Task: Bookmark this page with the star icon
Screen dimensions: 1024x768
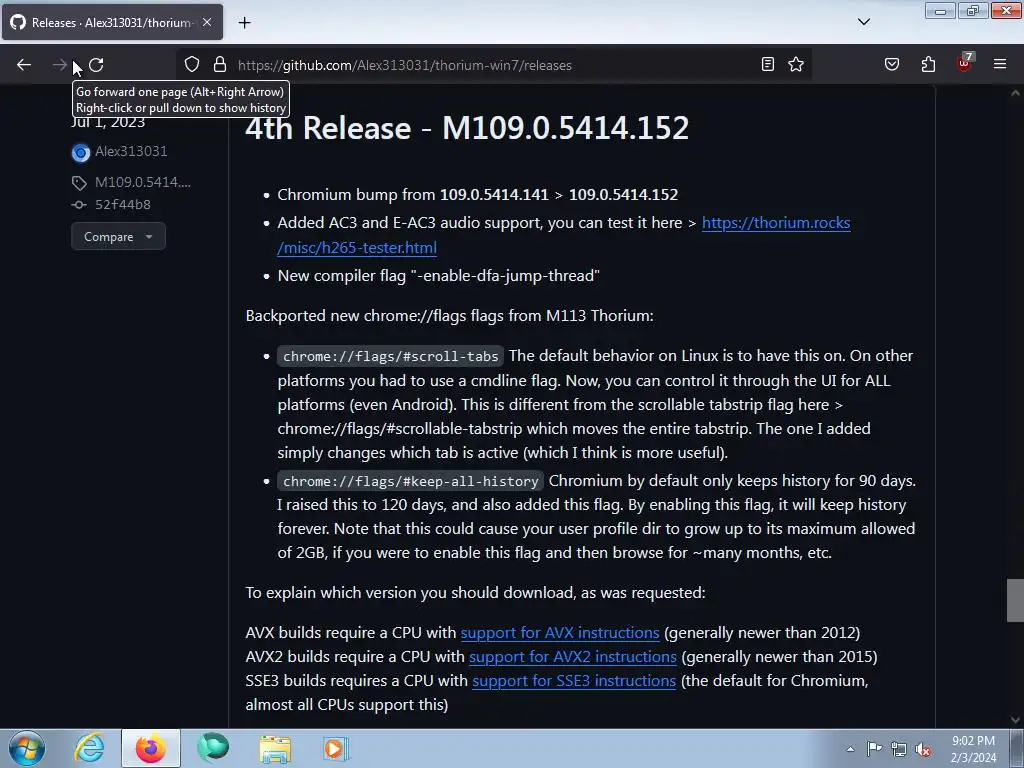Action: click(796, 65)
